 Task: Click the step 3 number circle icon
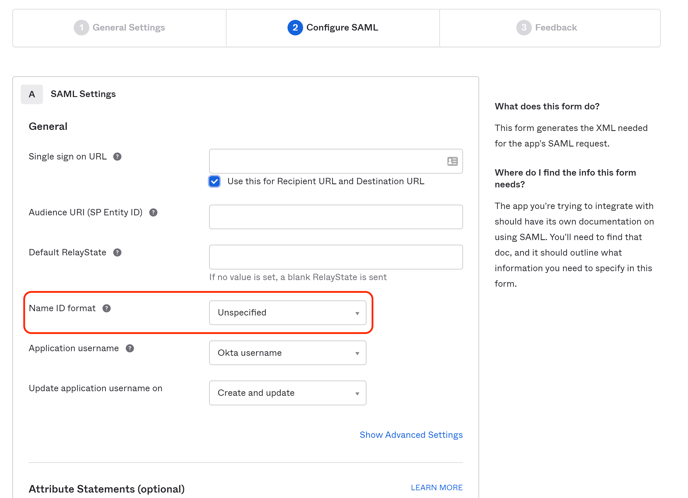point(523,28)
